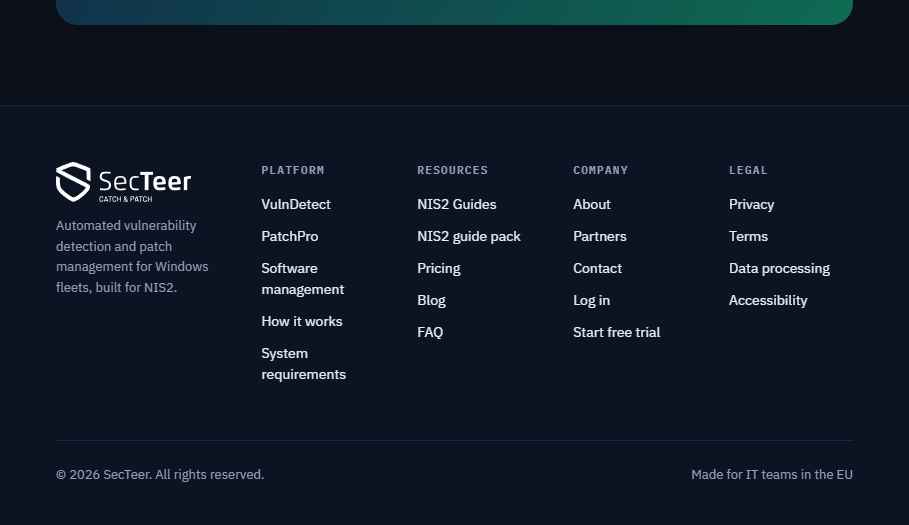
Task: Open the Pricing page link
Action: click(438, 268)
